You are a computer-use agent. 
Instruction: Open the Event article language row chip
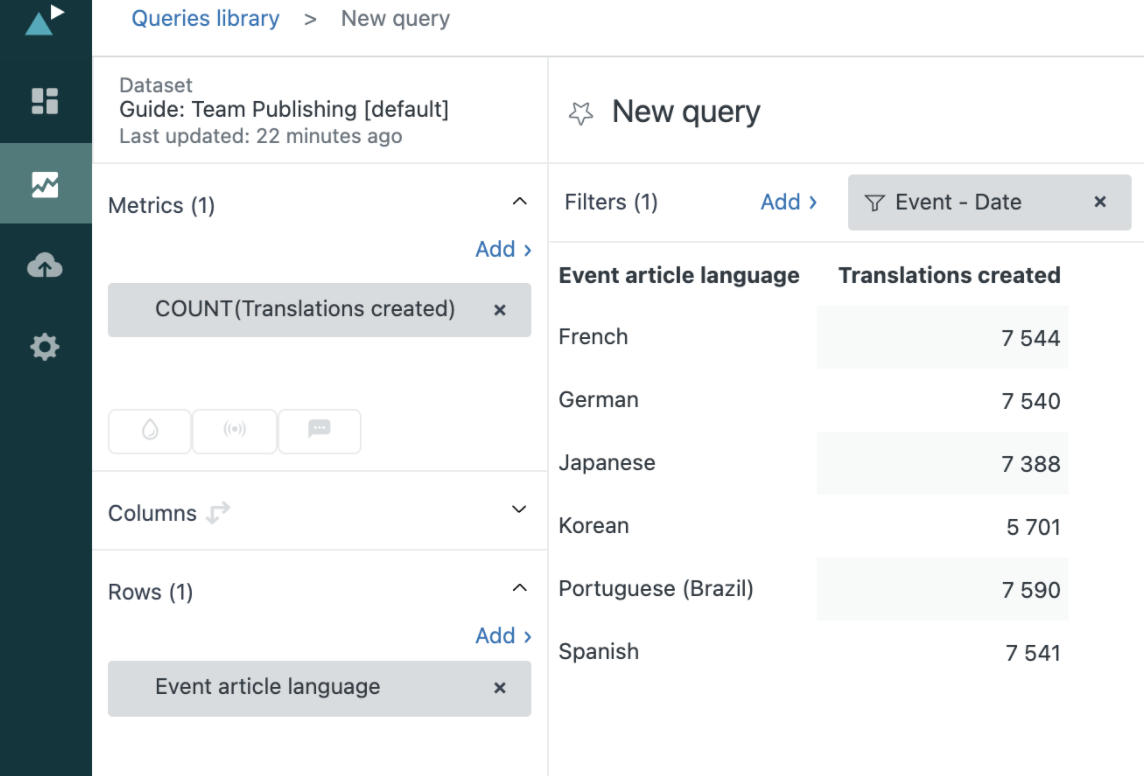click(x=320, y=688)
